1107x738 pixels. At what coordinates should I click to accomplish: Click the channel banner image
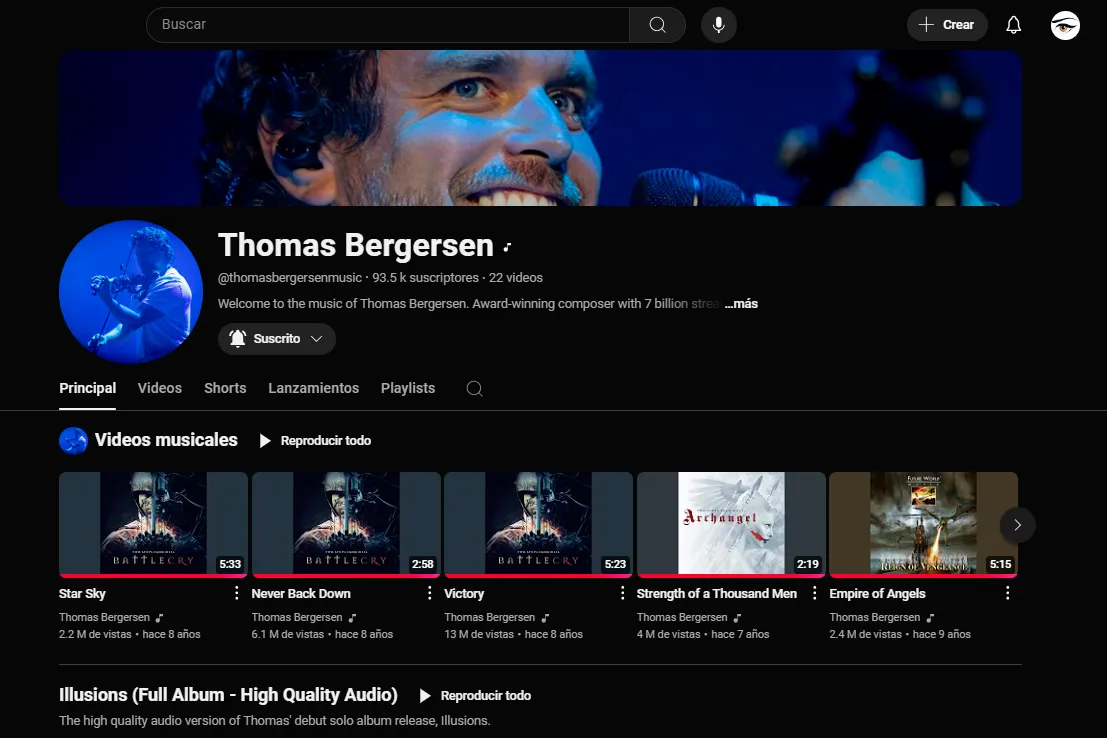pyautogui.click(x=541, y=128)
